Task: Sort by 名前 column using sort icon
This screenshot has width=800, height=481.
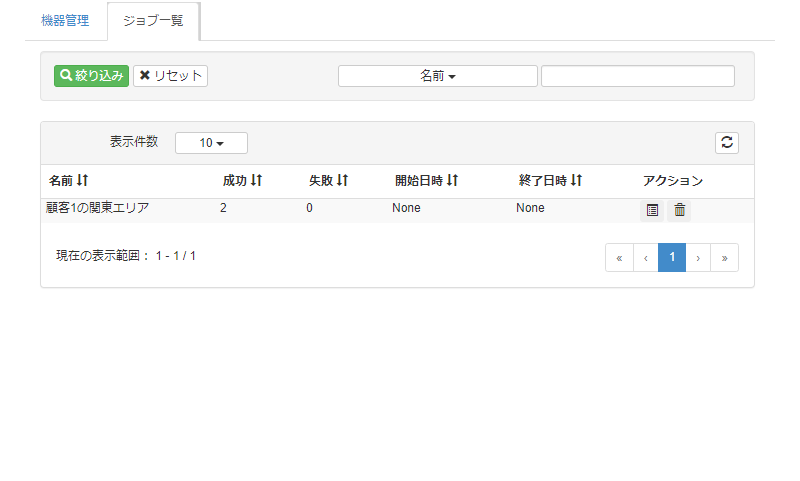Action: point(83,181)
